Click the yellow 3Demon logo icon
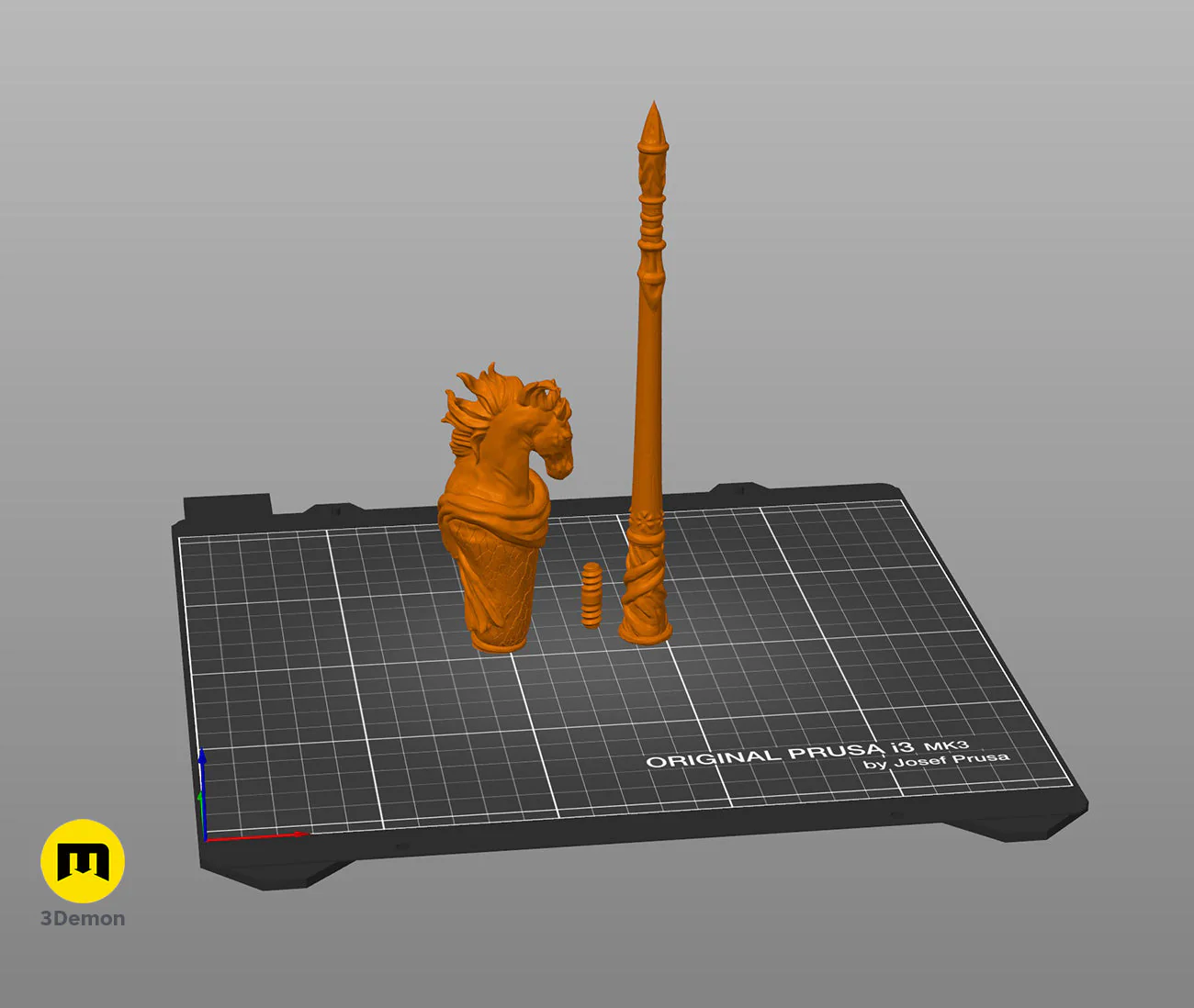The width and height of the screenshot is (1194, 1008). [x=83, y=861]
